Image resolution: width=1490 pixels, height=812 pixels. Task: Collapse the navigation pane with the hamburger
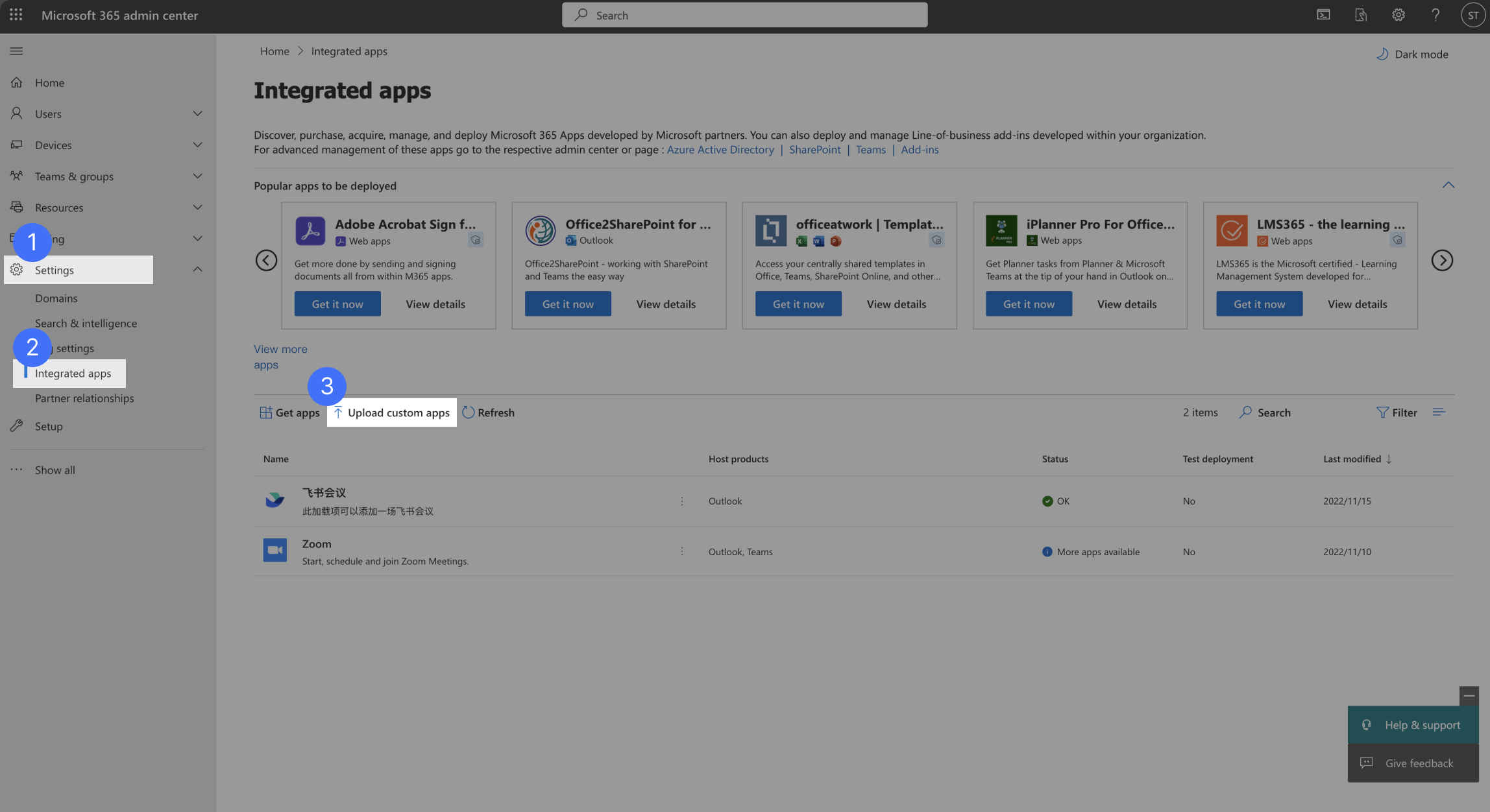[x=16, y=51]
